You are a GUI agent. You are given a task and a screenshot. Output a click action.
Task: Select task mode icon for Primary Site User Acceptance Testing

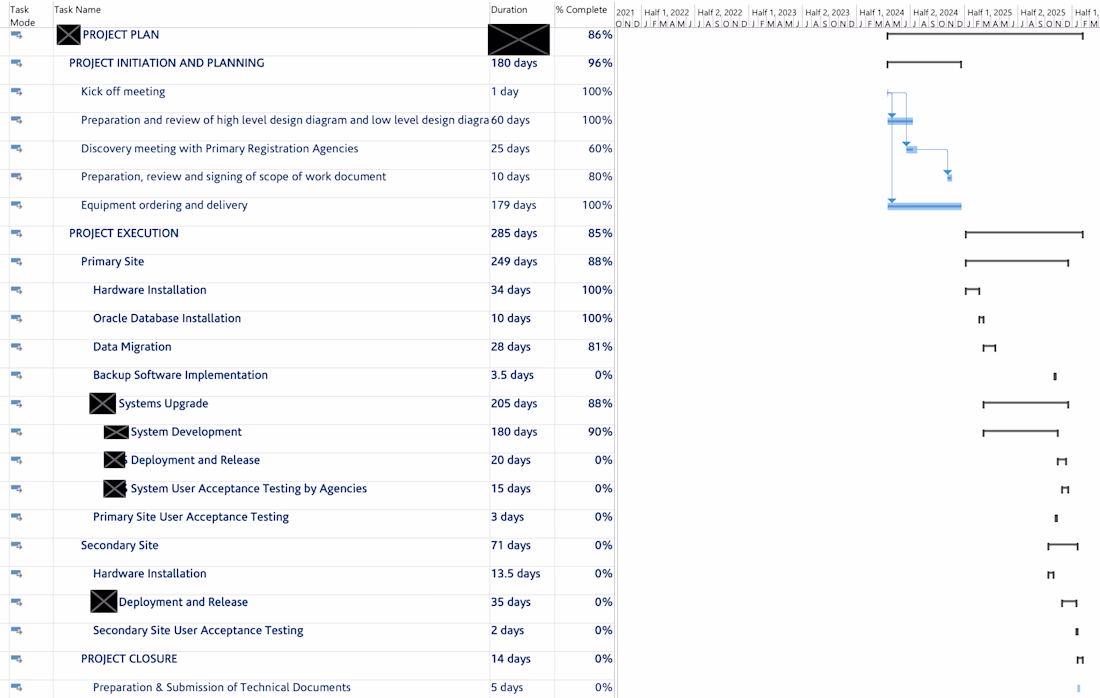(x=16, y=517)
